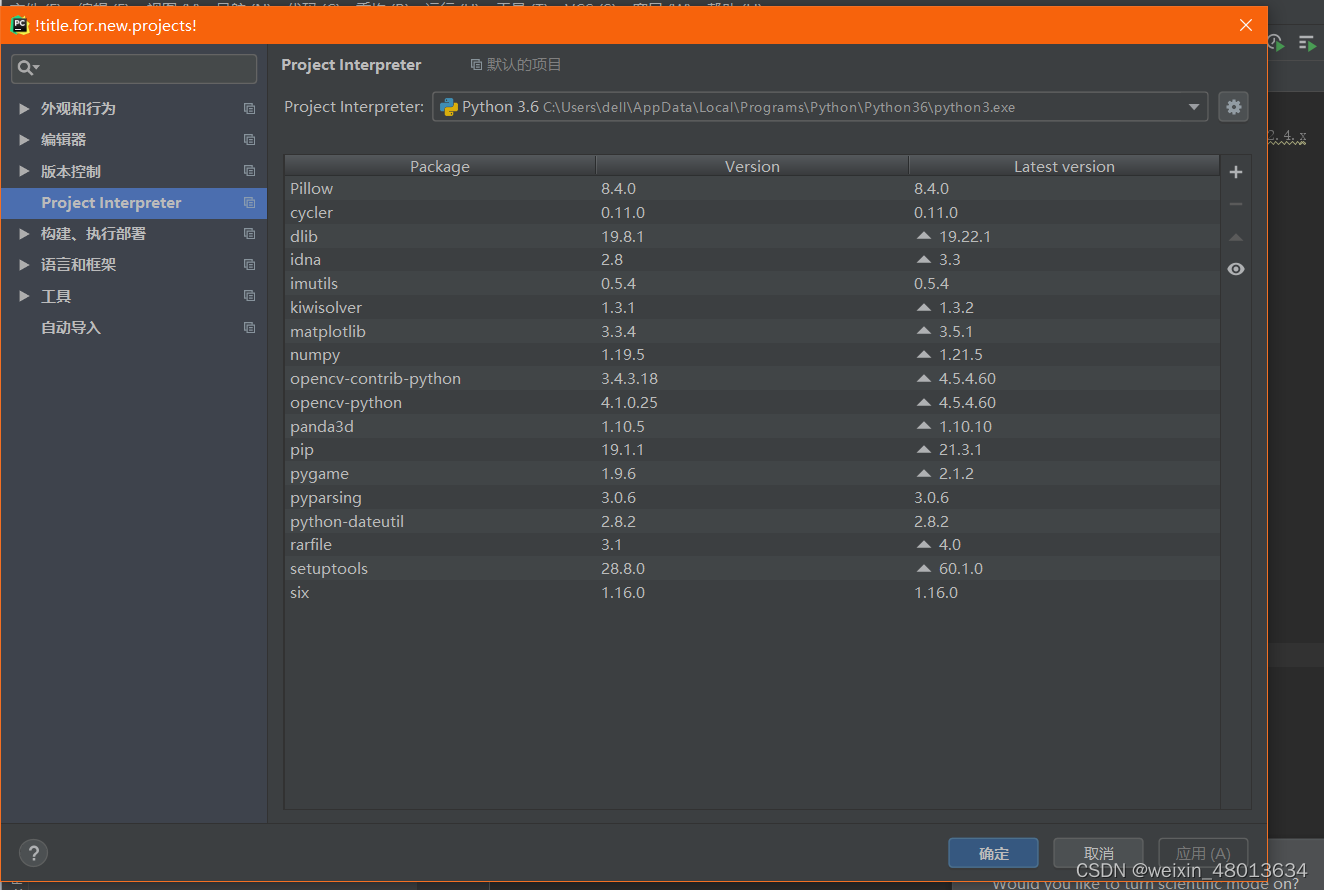
Task: Close the settings dialog with X
Action: pyautogui.click(x=1245, y=25)
